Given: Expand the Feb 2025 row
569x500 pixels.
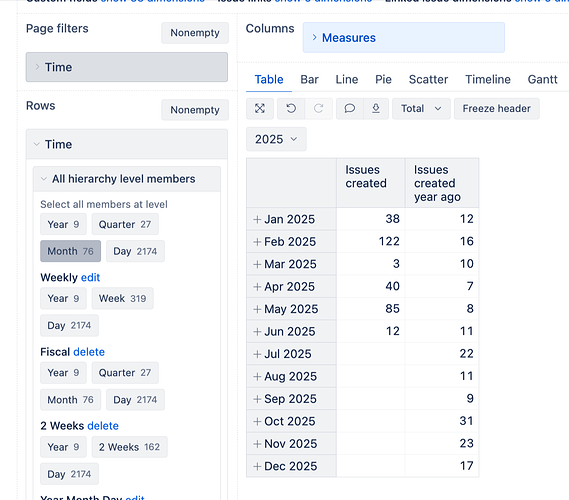Looking at the screenshot, I should [257, 242].
